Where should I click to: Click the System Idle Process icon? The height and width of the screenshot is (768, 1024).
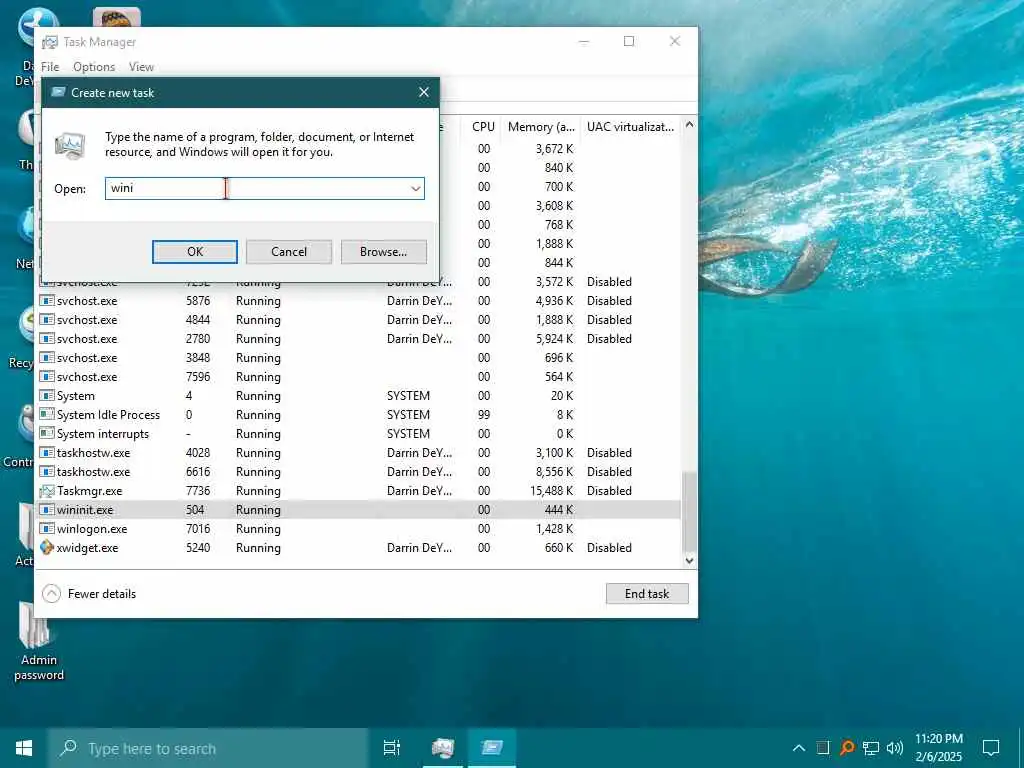46,415
